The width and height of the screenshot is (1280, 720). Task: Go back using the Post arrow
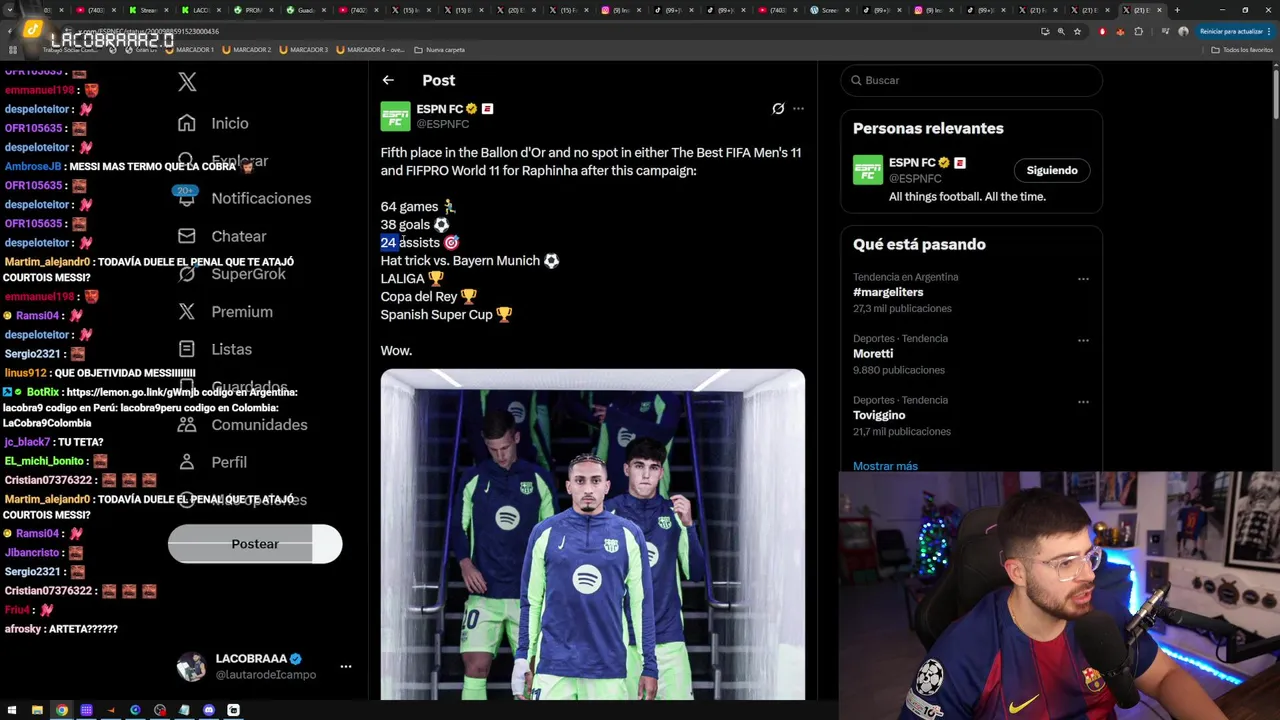(388, 80)
